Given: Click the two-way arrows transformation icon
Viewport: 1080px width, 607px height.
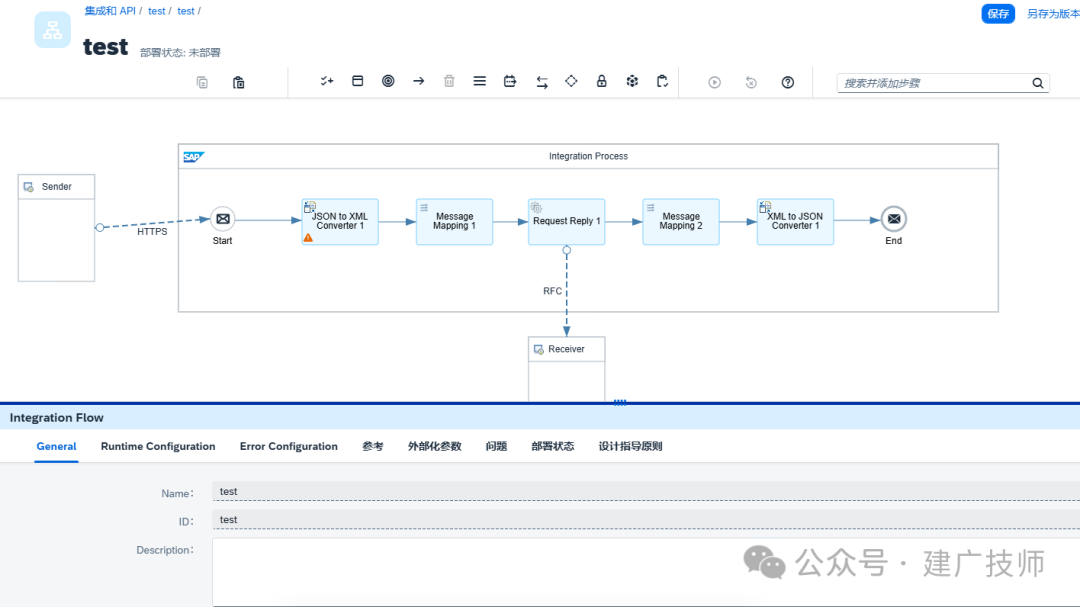Looking at the screenshot, I should click(542, 82).
